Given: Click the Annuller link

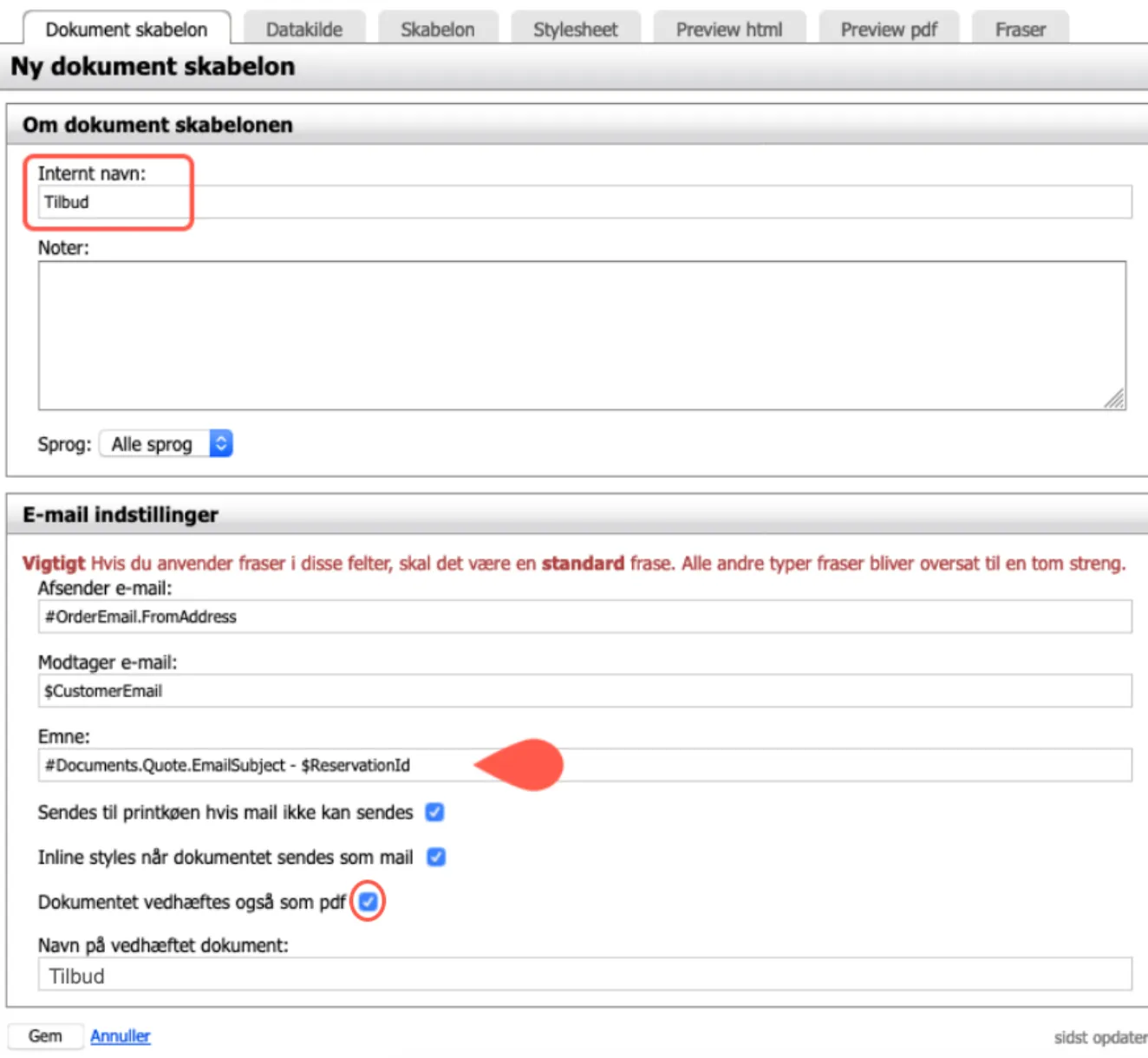Looking at the screenshot, I should click(120, 1036).
